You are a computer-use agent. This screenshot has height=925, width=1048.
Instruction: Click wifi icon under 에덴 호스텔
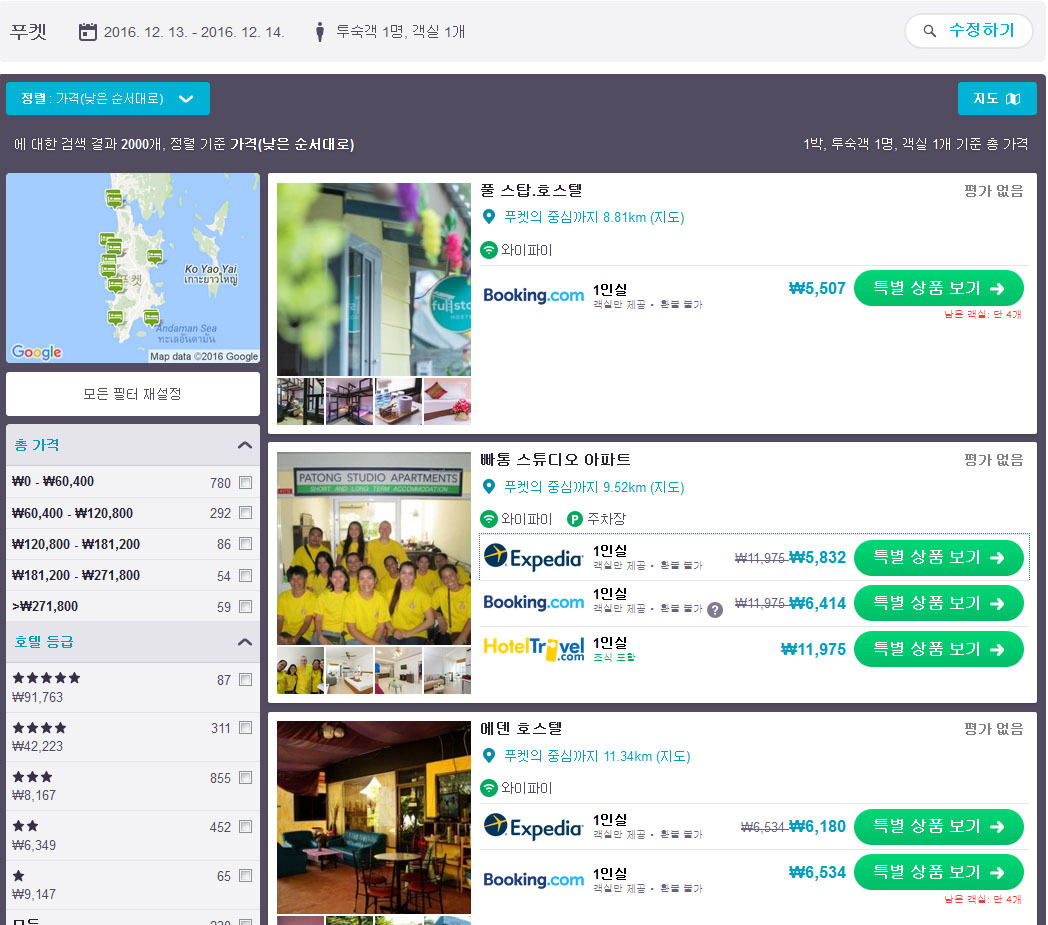489,788
